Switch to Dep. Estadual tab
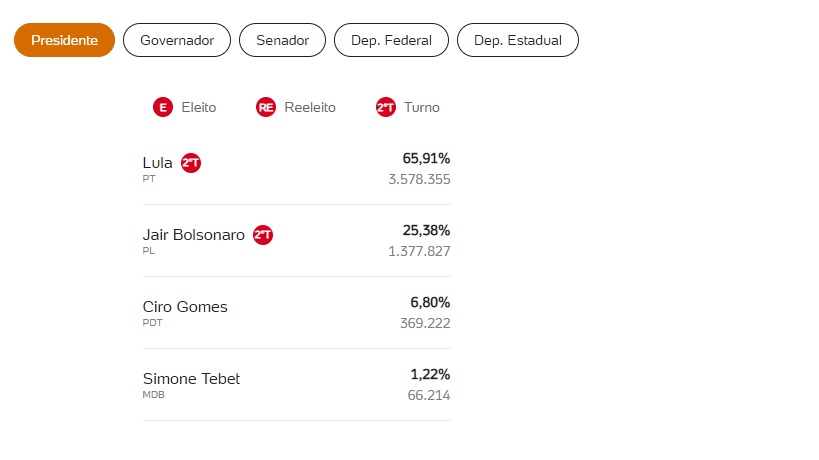 (x=517, y=40)
